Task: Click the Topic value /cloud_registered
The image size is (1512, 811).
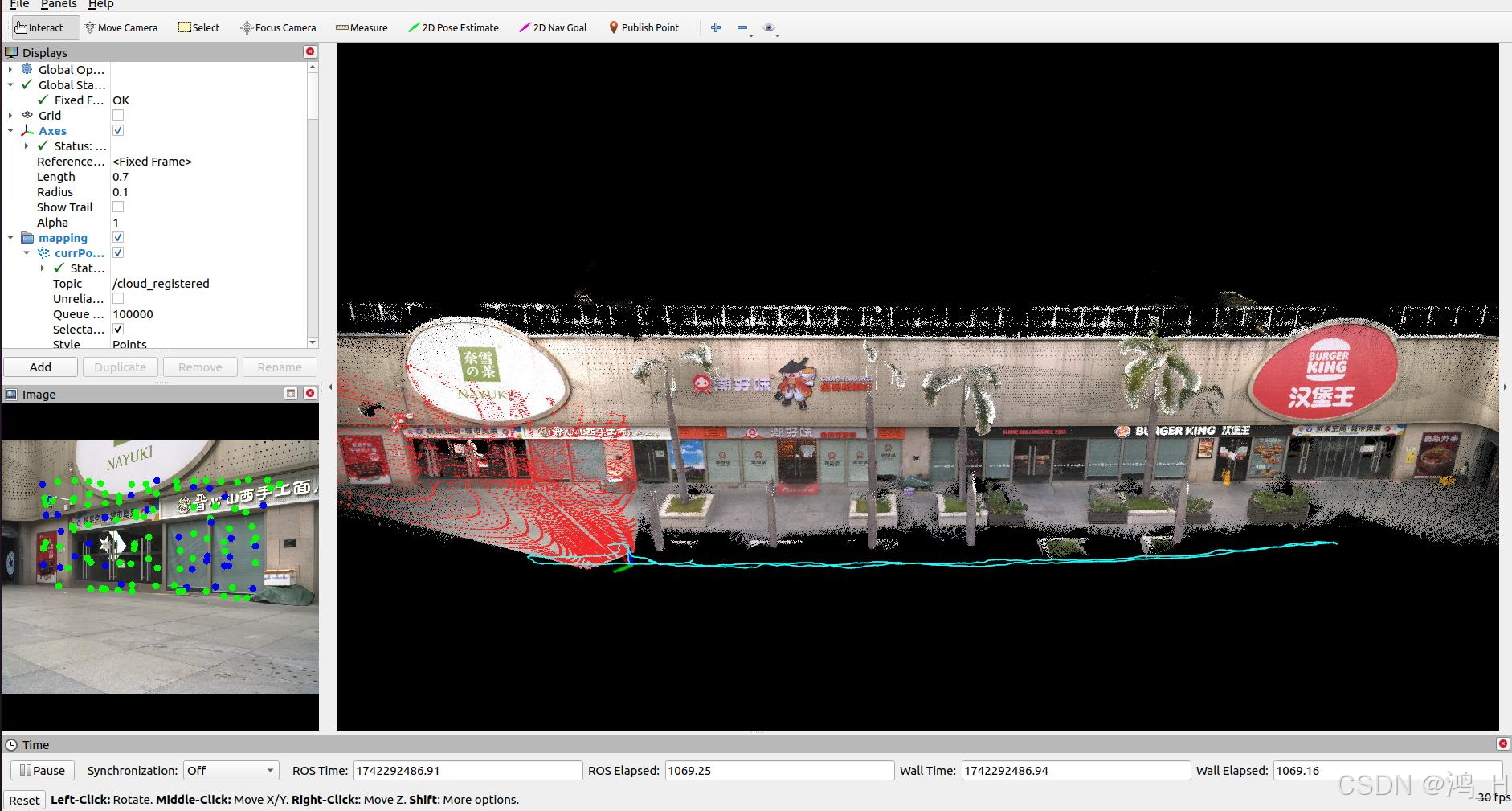Action: [161, 283]
